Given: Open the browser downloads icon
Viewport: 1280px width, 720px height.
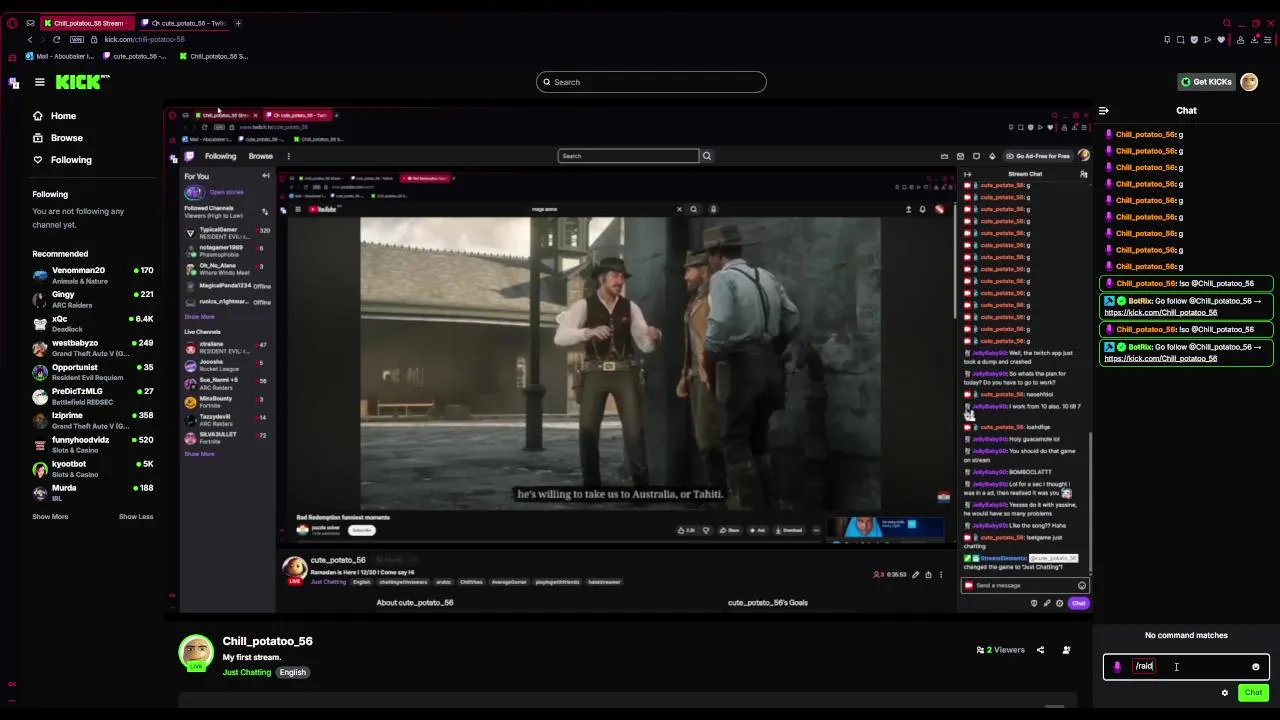Looking at the screenshot, I should (1254, 40).
